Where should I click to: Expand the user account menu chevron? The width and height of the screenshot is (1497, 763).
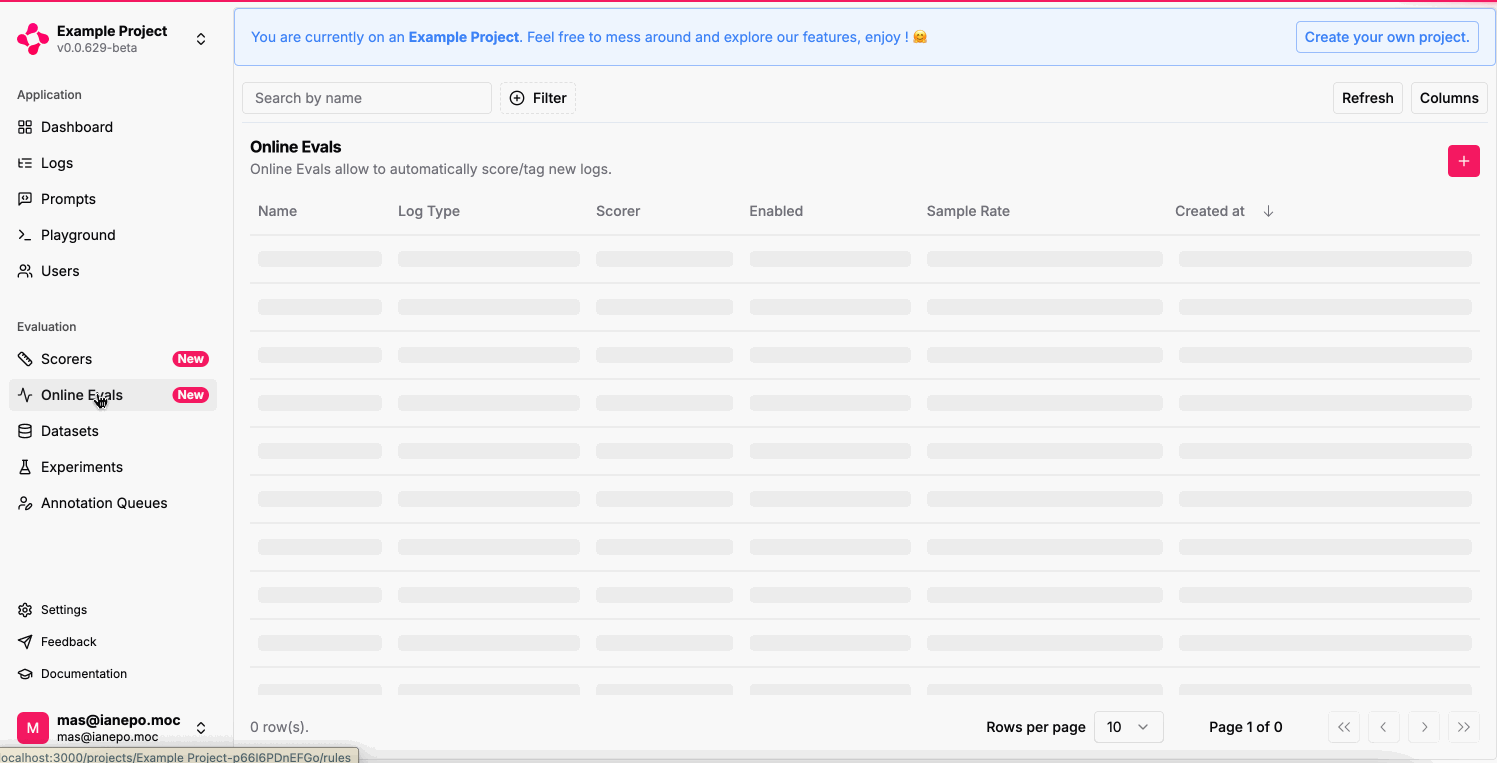click(201, 728)
